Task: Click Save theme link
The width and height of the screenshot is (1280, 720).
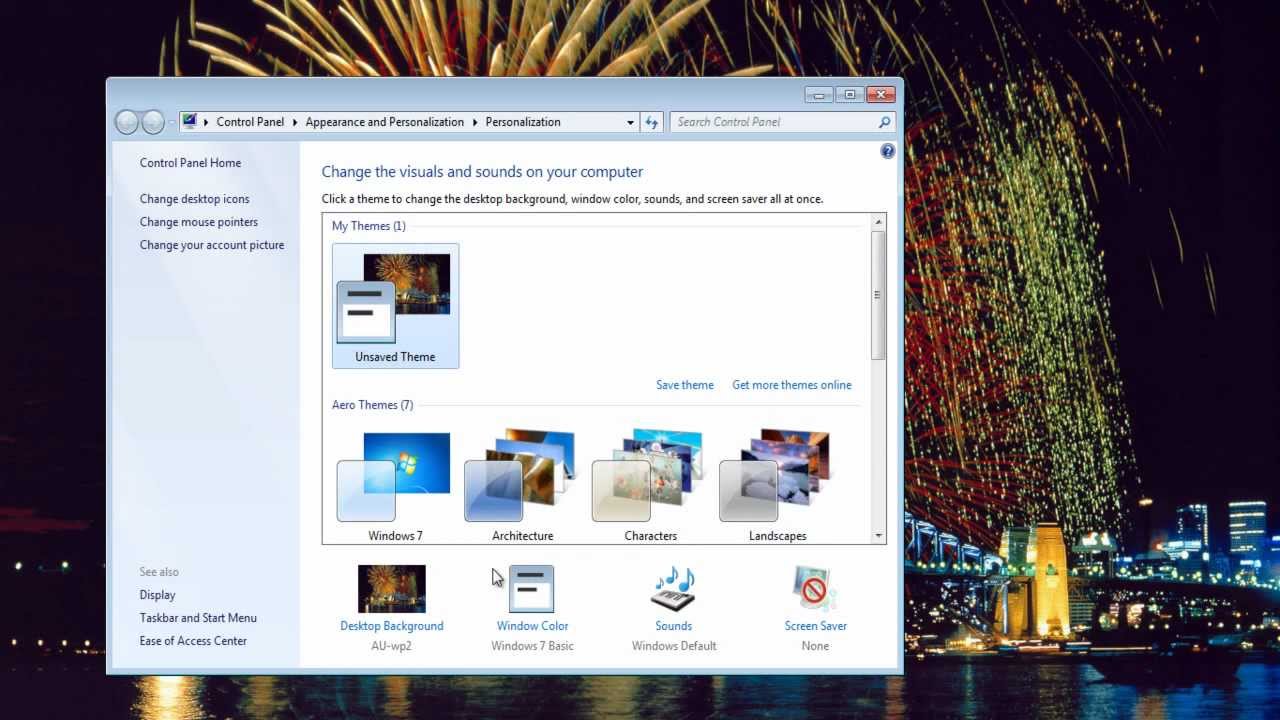Action: [x=685, y=385]
